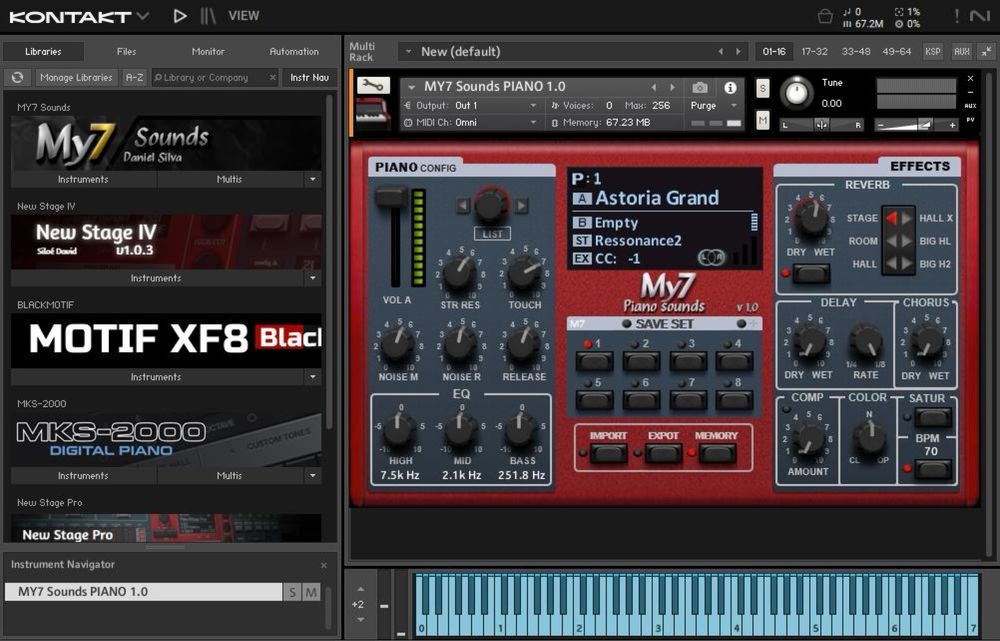Image resolution: width=1000 pixels, height=641 pixels.
Task: Go to previous multi rack preset
Action: (x=721, y=52)
